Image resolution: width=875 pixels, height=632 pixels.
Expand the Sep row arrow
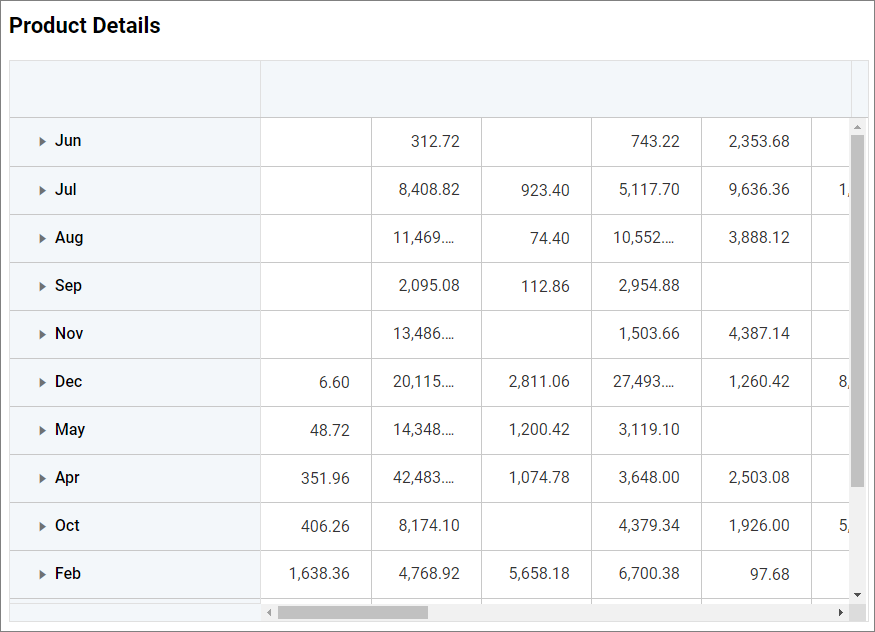[42, 286]
